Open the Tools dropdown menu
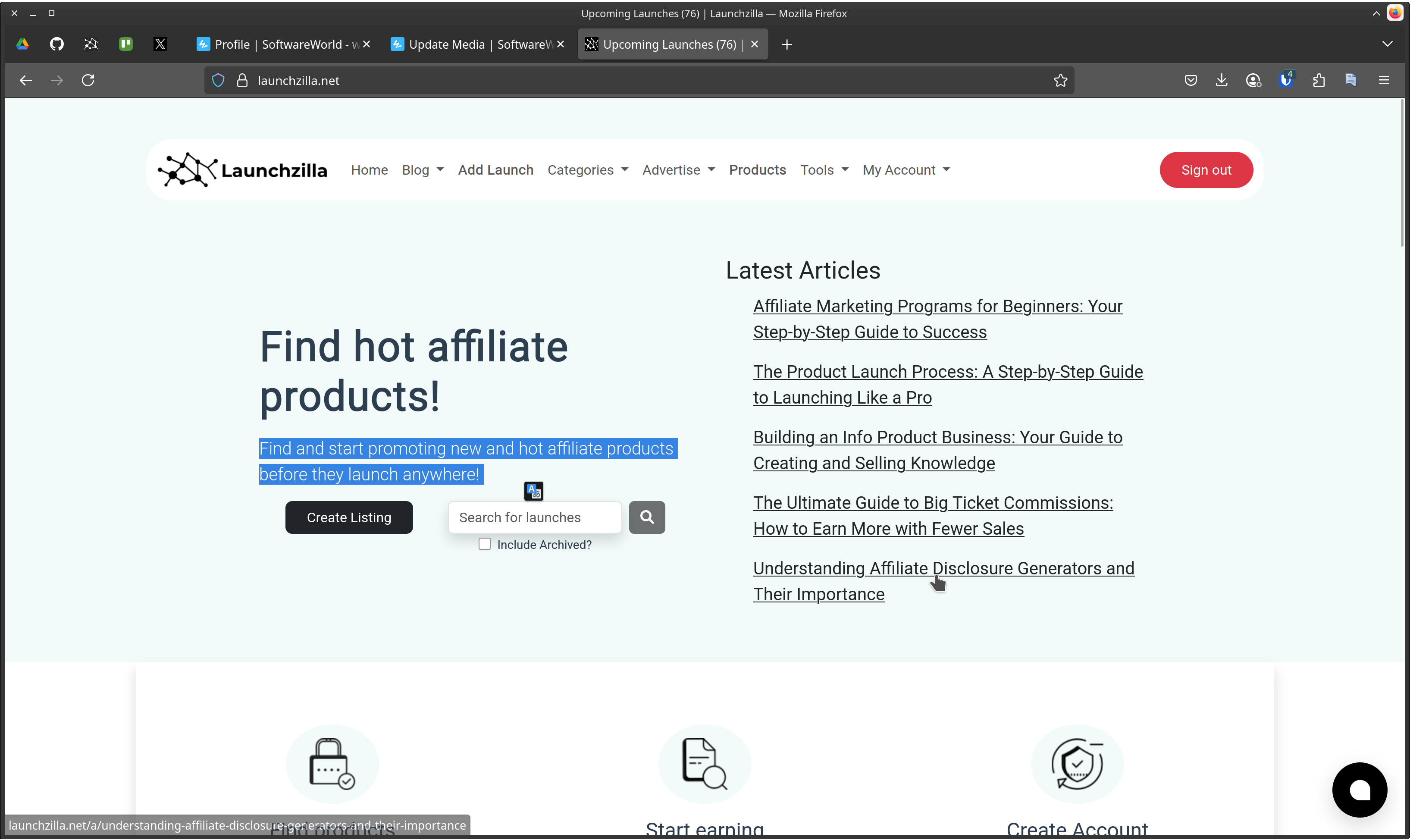Viewport: 1410px width, 840px height. [824, 170]
